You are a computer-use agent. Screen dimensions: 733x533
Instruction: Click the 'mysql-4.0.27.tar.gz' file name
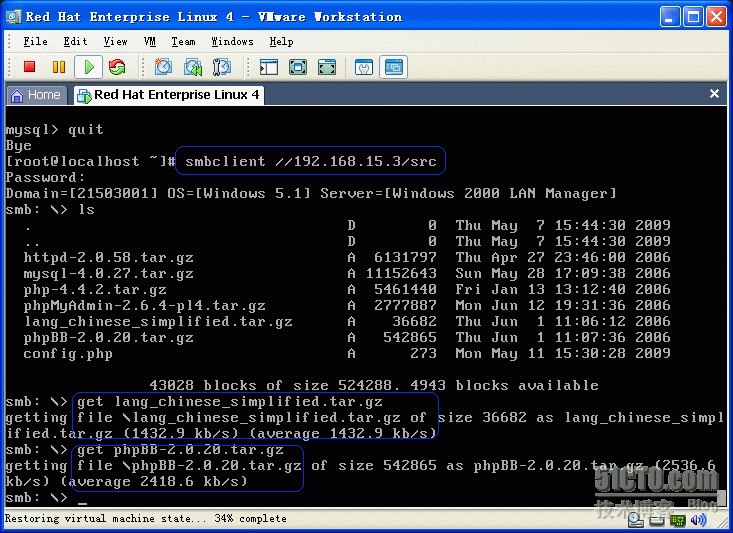(108, 274)
